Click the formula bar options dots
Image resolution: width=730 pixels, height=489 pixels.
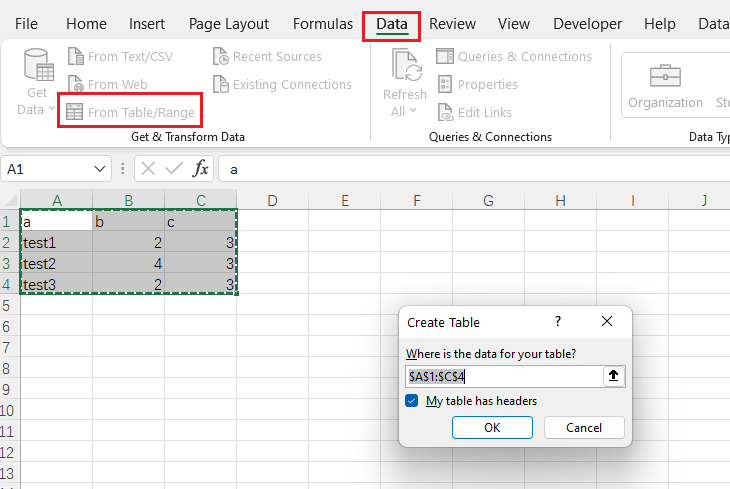(x=122, y=169)
